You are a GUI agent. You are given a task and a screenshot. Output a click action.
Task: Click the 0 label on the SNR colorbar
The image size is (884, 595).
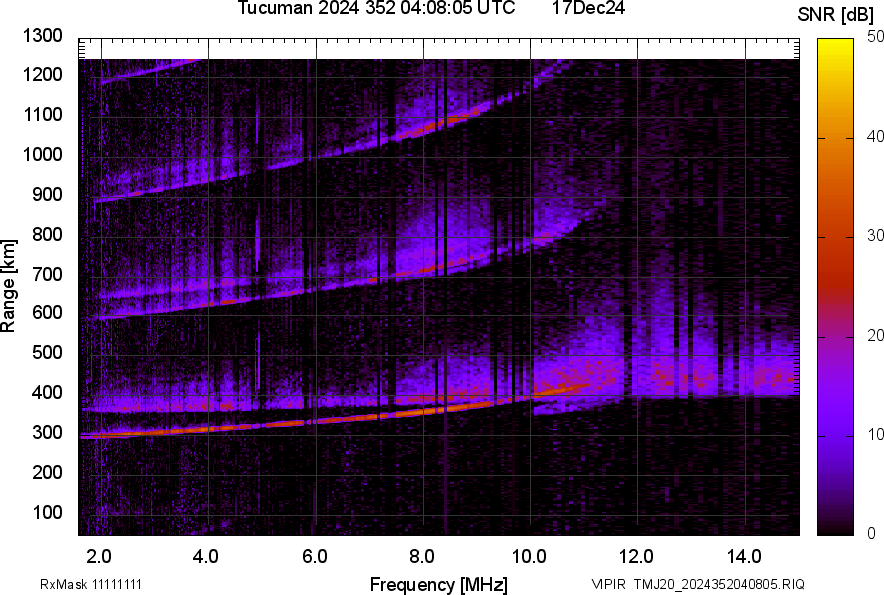pos(872,533)
